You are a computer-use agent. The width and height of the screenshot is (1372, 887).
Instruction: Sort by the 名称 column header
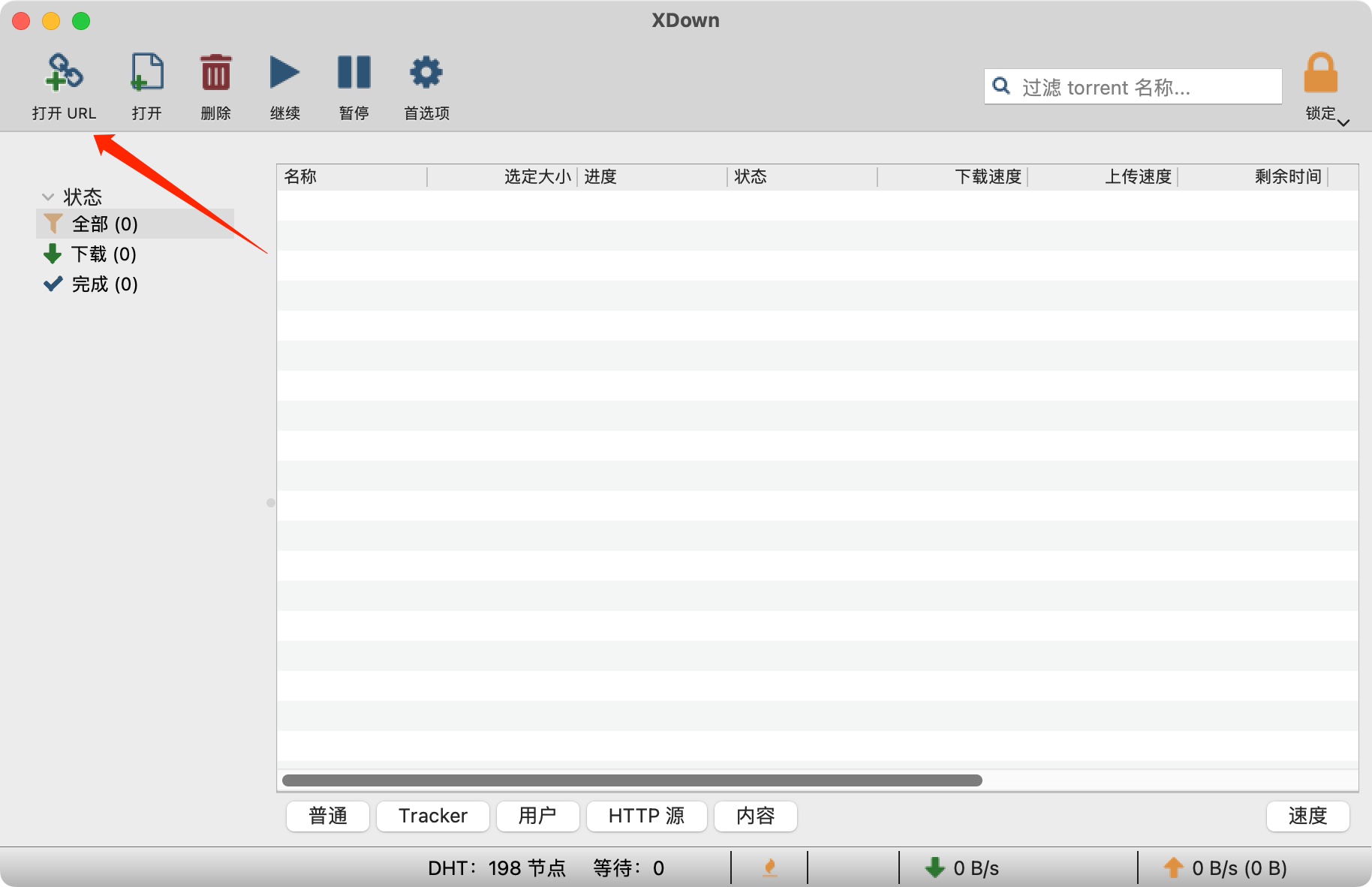coord(352,176)
